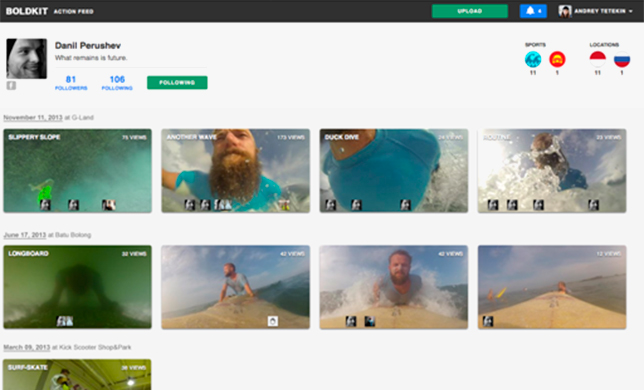Select the Russia flag location

(x=622, y=60)
